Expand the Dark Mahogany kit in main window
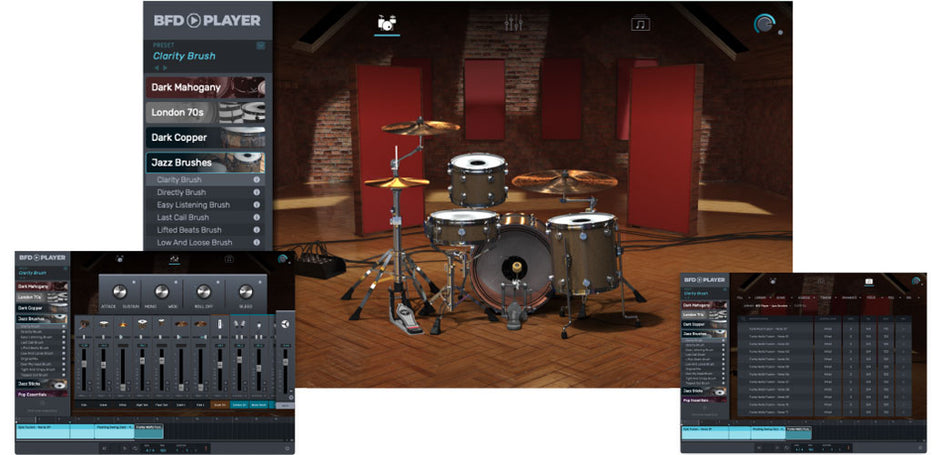The width and height of the screenshot is (940, 455). 206,87
